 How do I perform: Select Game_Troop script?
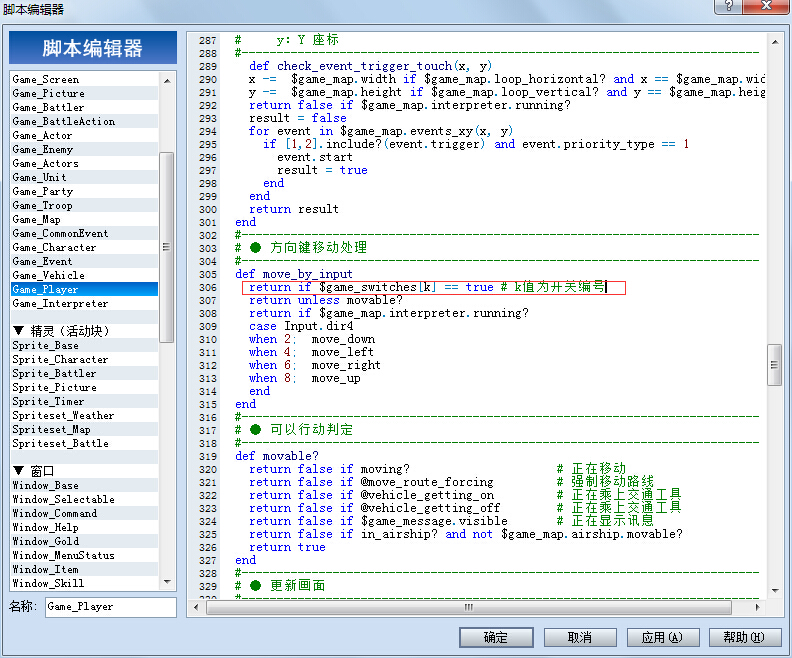(84, 206)
